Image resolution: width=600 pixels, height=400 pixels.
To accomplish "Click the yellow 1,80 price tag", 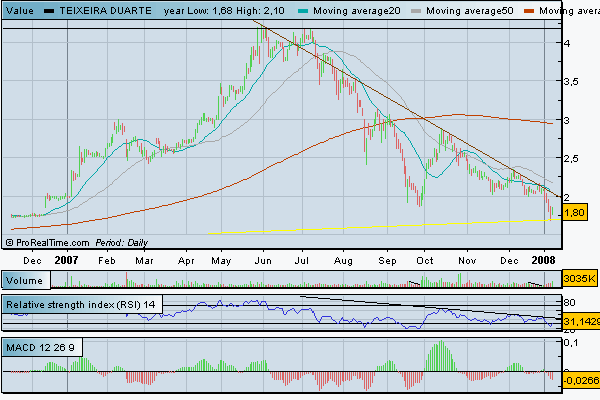I will tap(574, 212).
